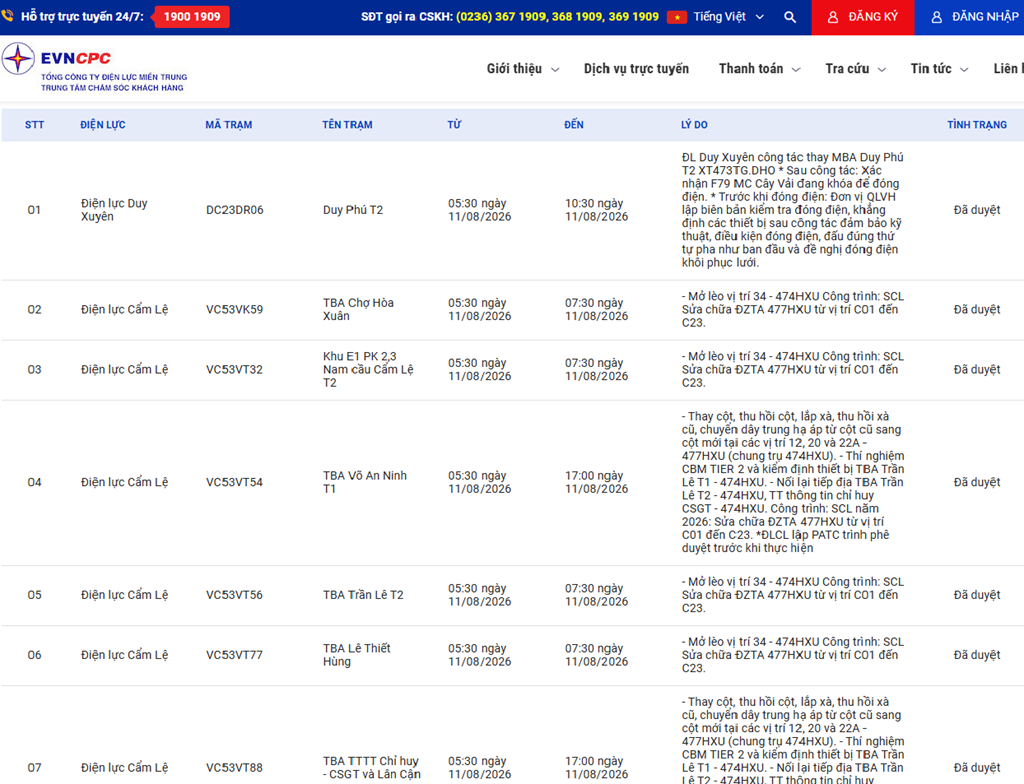Click station name Duy Phú T2

click(353, 210)
